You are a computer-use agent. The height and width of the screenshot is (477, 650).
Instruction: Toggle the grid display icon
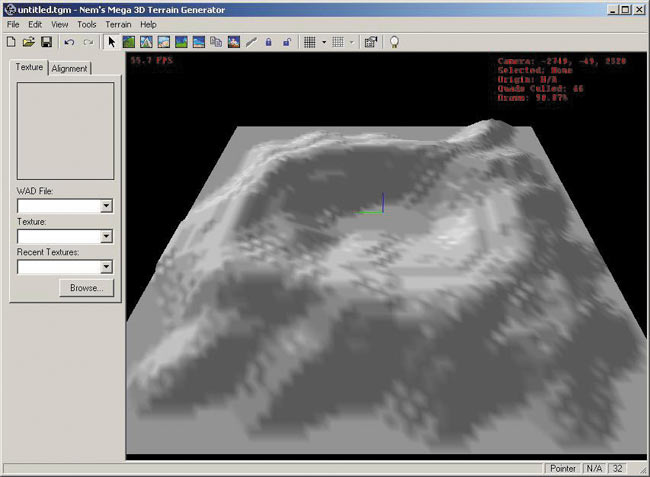310,42
